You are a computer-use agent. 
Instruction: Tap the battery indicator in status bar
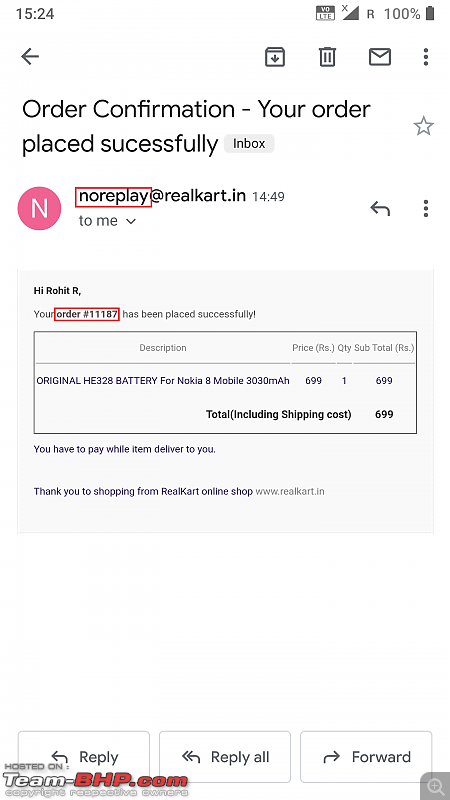click(x=430, y=13)
